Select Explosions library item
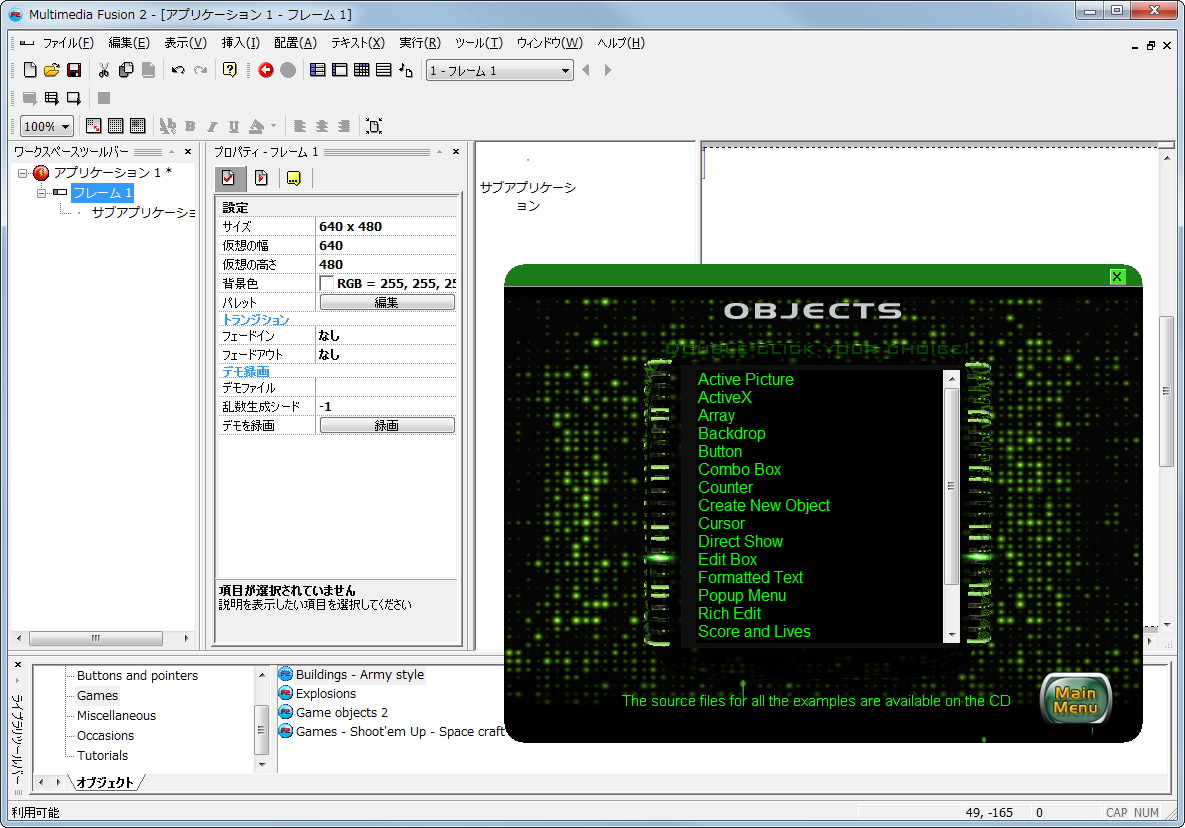 pyautogui.click(x=325, y=694)
